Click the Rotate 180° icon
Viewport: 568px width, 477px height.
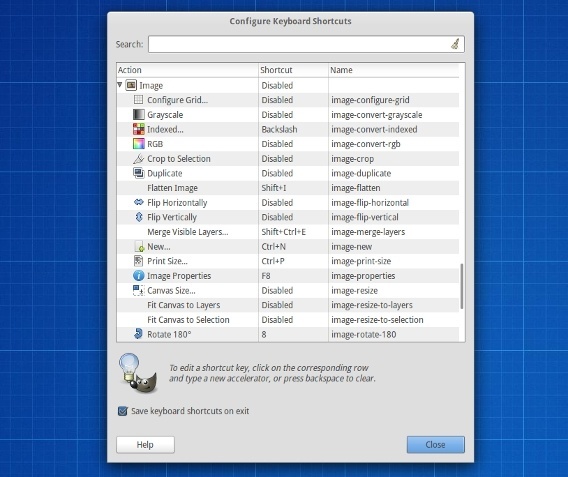[x=138, y=334]
